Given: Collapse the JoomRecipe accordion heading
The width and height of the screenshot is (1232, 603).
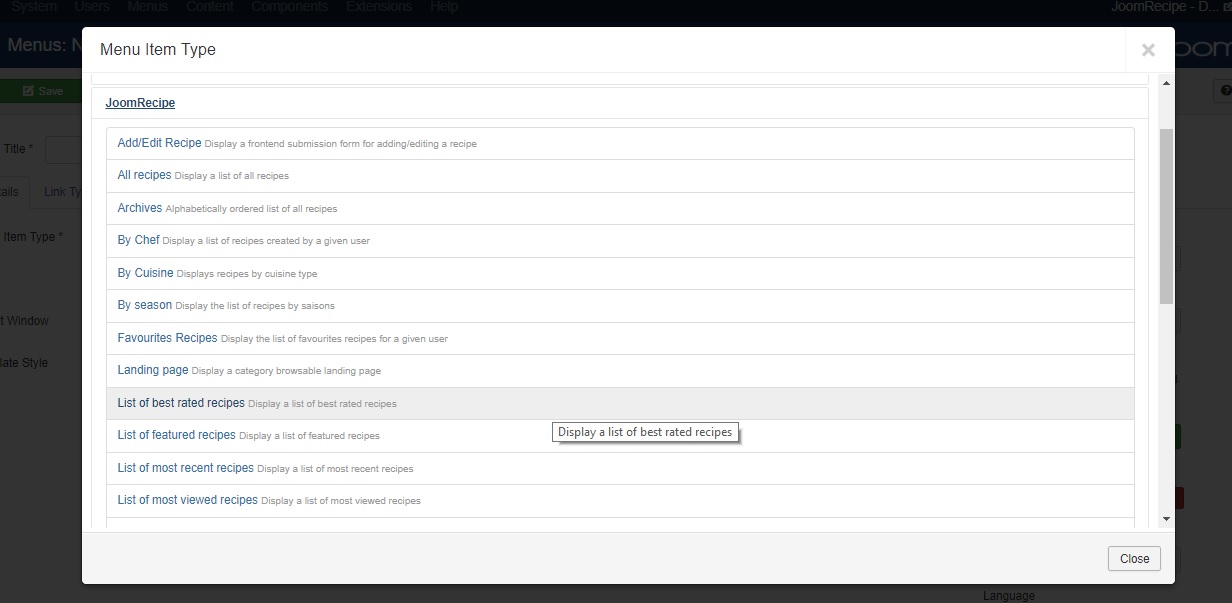Looking at the screenshot, I should click(x=140, y=103).
